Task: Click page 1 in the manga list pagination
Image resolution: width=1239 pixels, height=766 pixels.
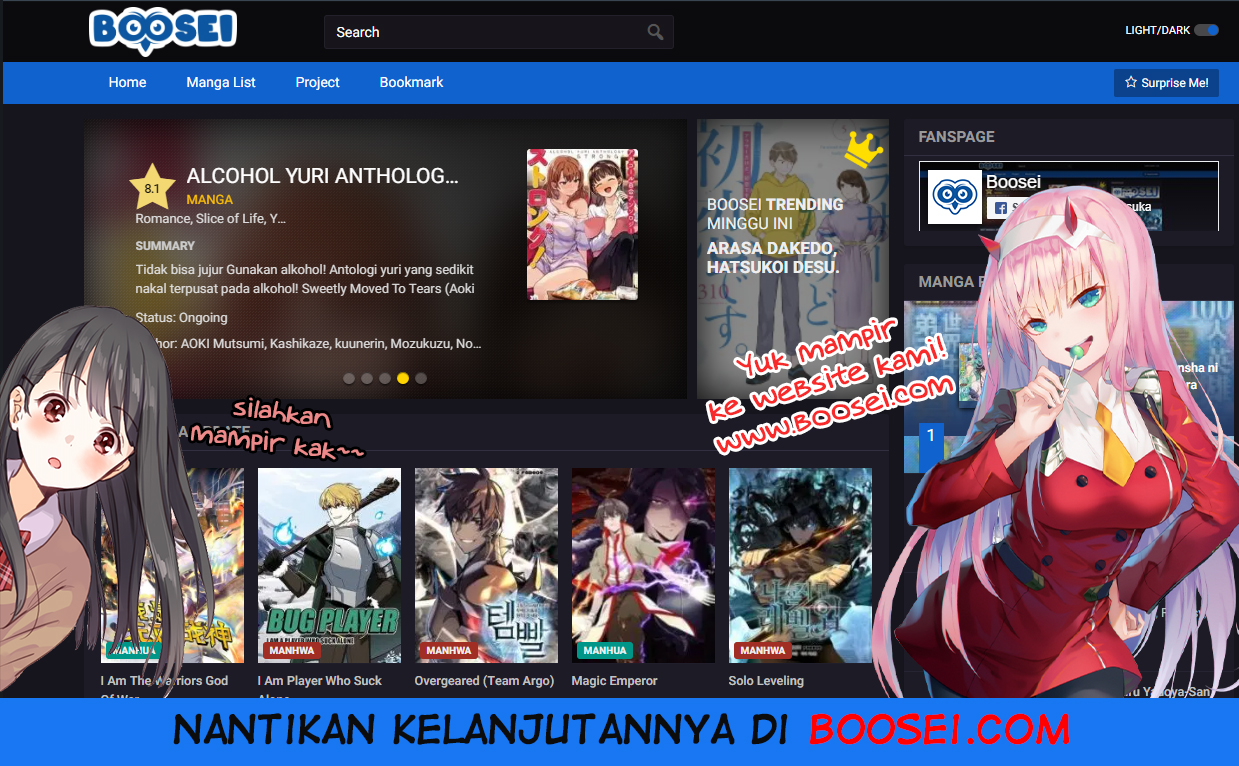Action: pos(930,434)
